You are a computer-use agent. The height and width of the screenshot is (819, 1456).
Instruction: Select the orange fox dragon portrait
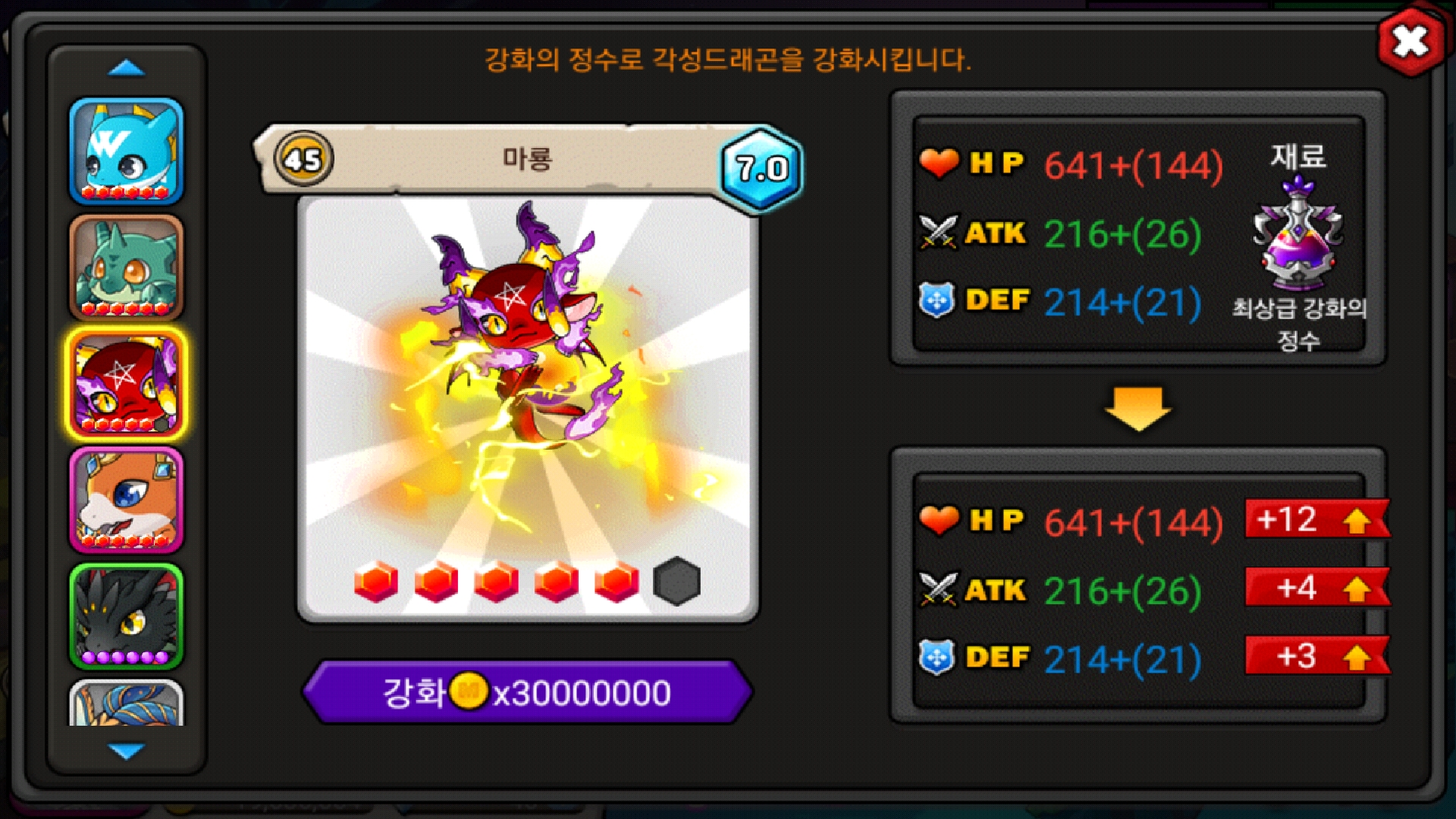coord(127,500)
